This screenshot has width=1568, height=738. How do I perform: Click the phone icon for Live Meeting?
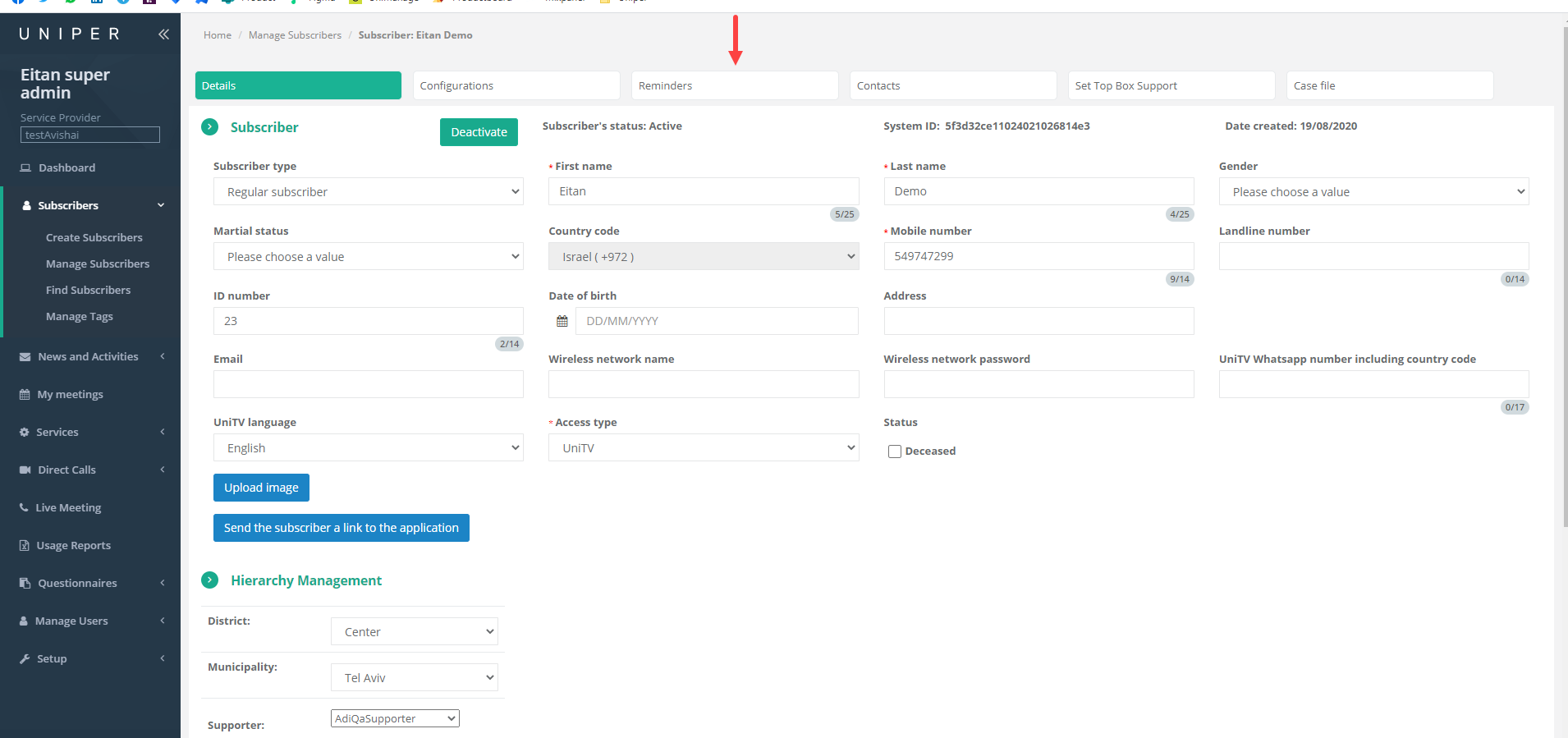pyautogui.click(x=25, y=508)
